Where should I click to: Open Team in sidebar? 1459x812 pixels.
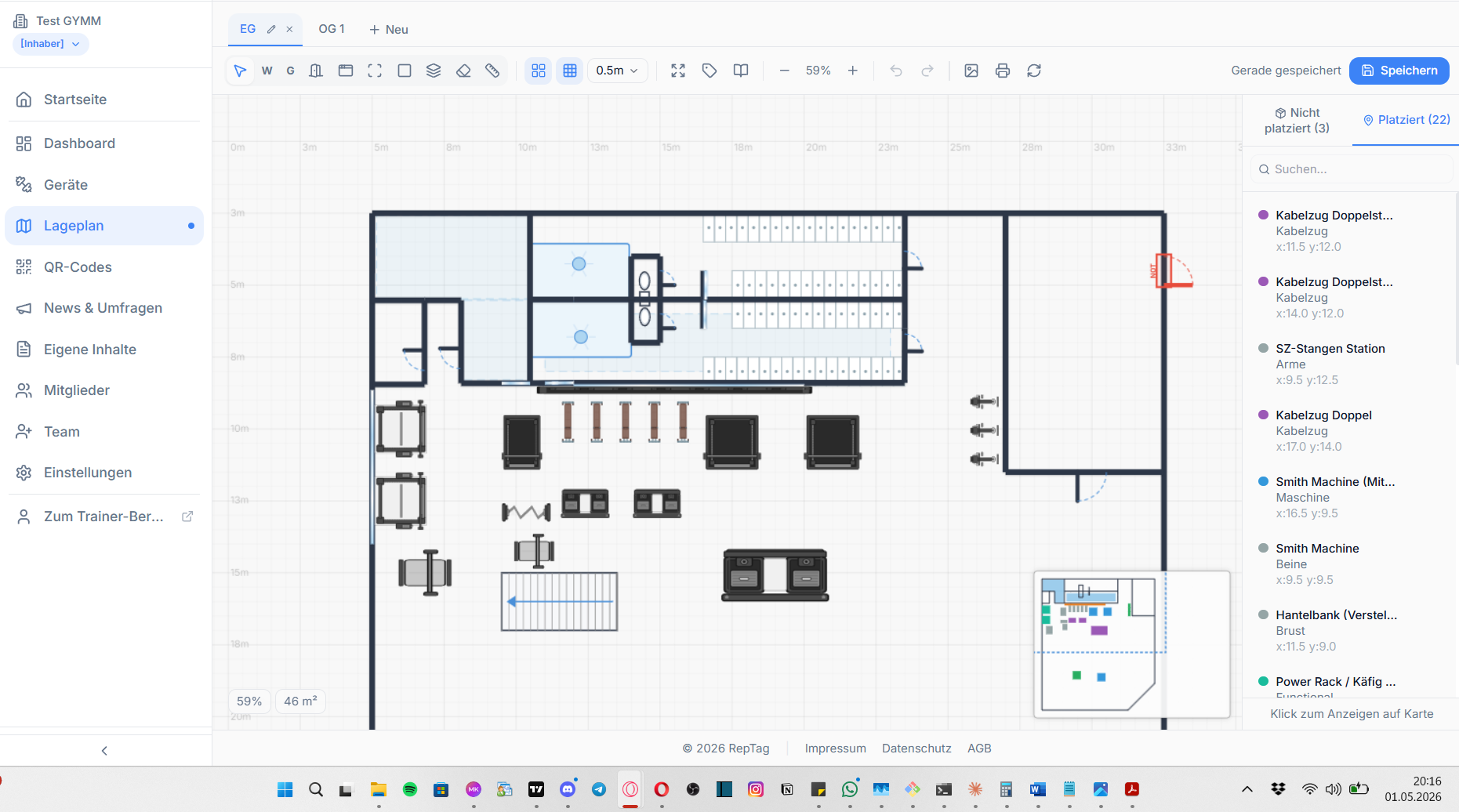click(104, 432)
